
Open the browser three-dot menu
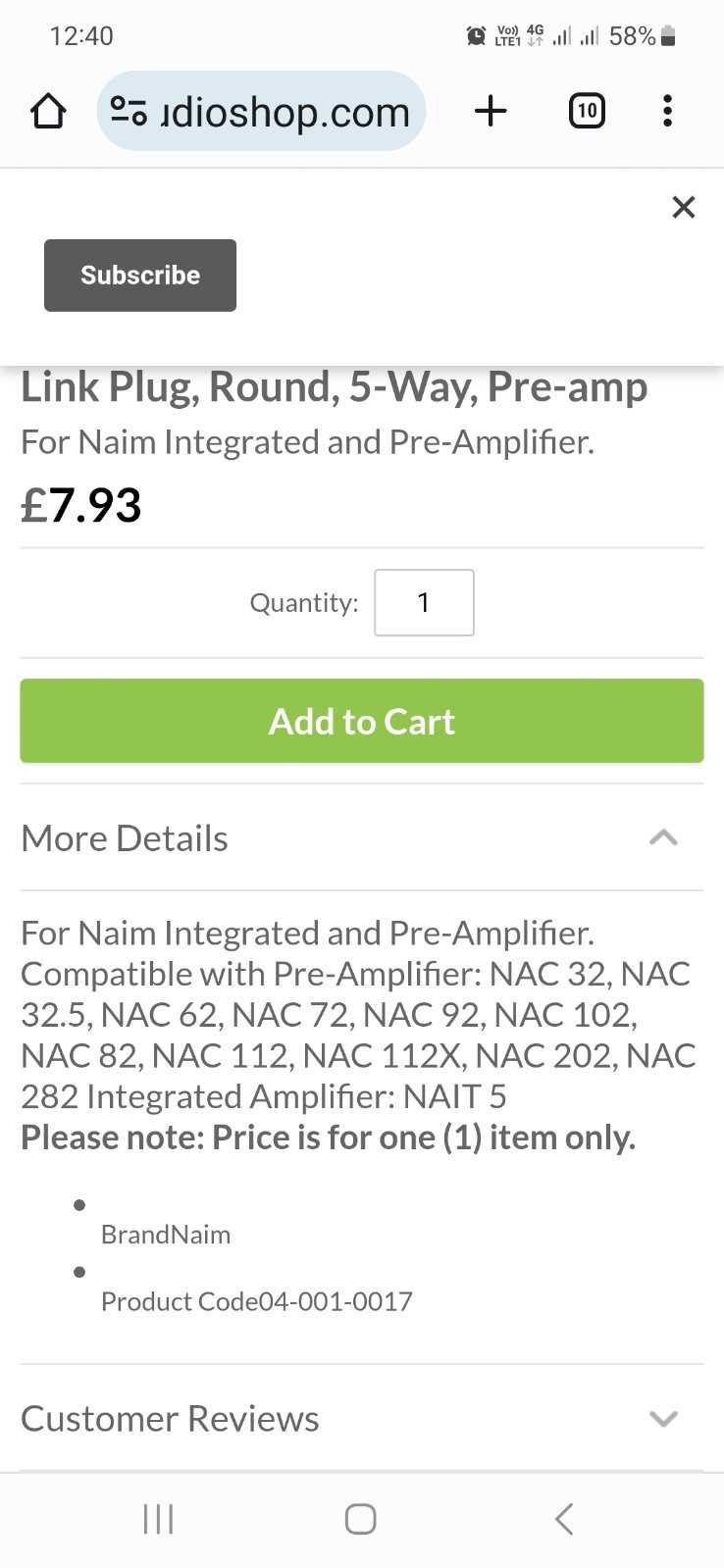[x=667, y=111]
